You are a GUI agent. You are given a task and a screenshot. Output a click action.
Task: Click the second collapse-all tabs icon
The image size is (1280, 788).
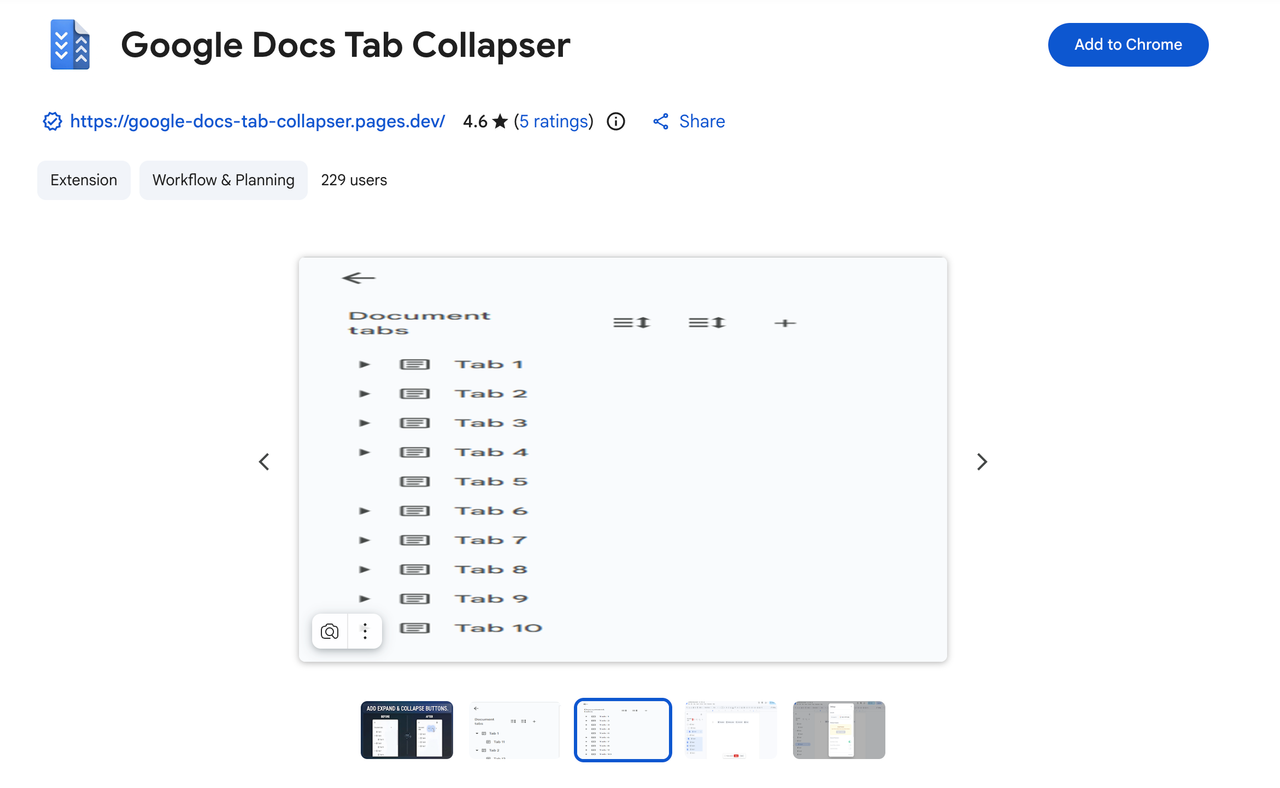click(707, 323)
